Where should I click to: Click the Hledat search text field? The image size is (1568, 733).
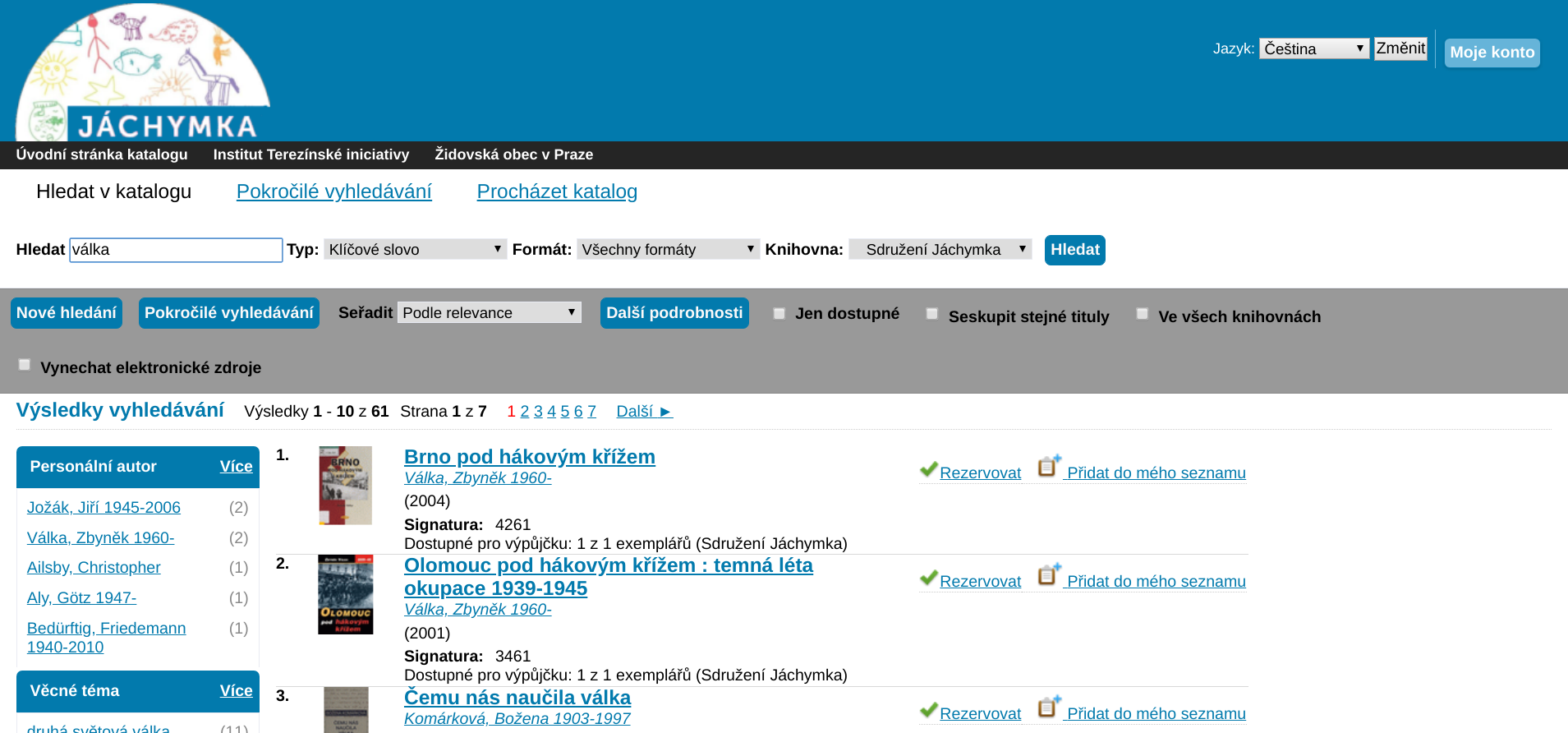coord(176,250)
